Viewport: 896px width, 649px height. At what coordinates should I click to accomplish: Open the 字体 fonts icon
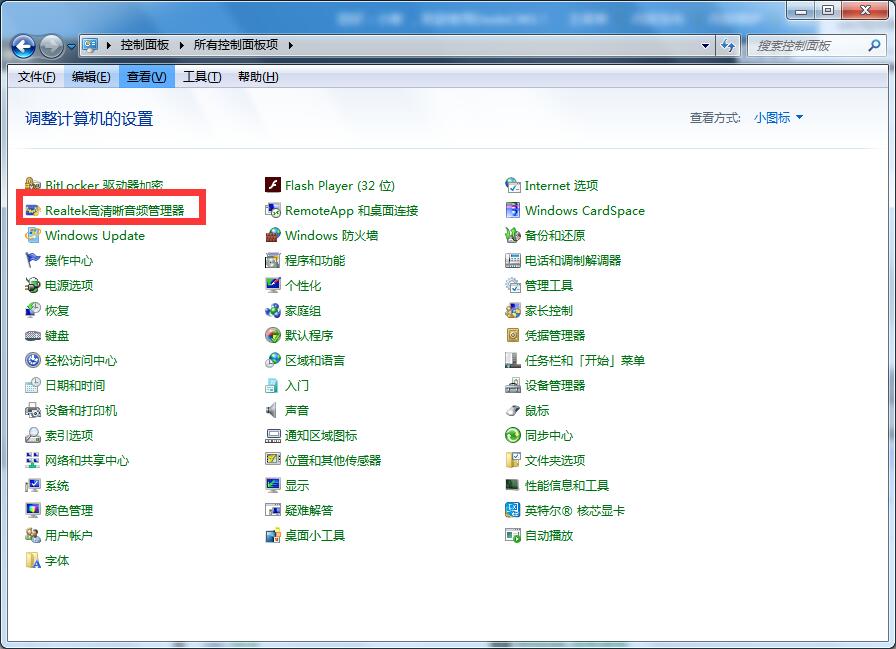(x=33, y=560)
